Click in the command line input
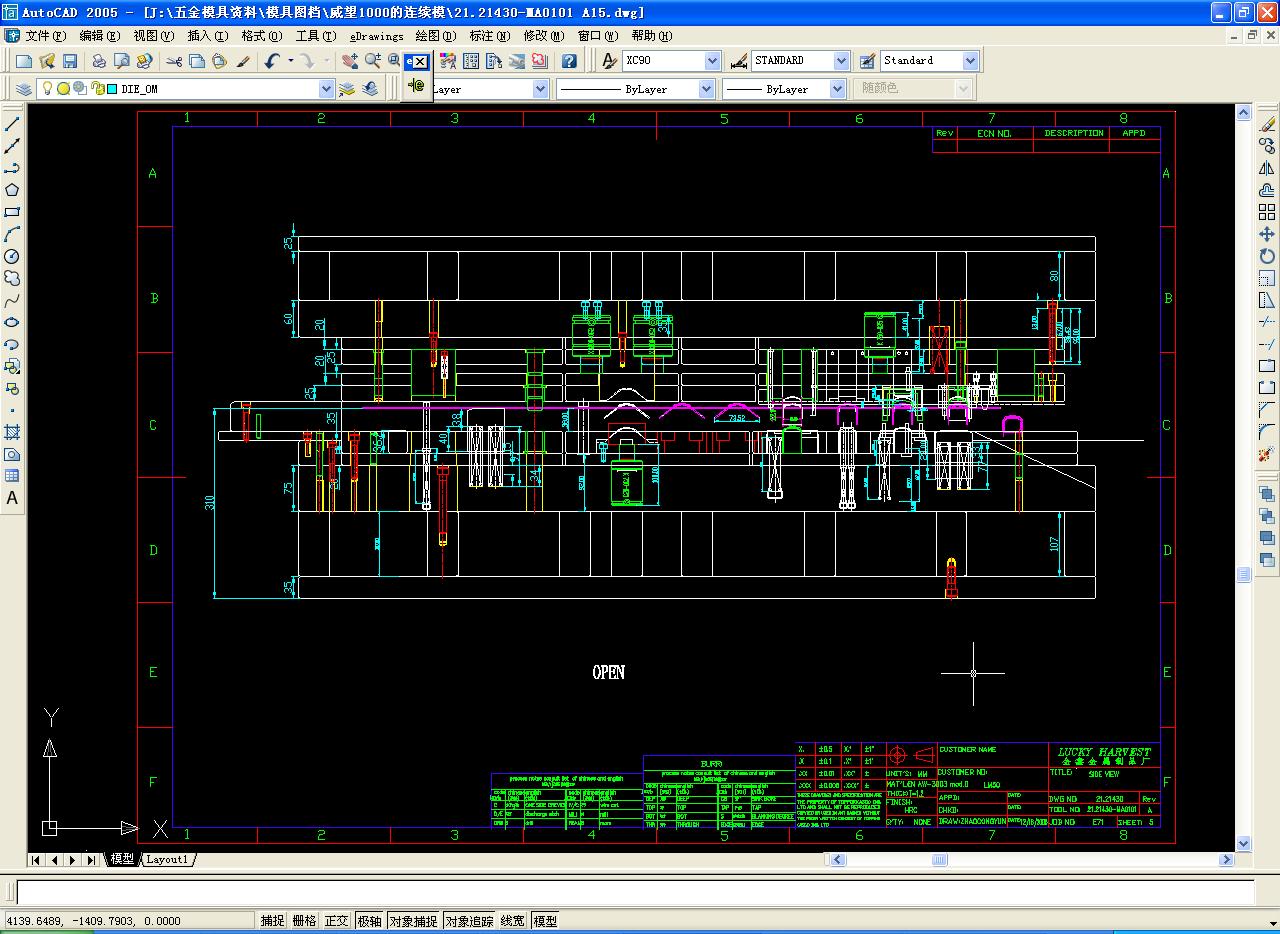 635,892
